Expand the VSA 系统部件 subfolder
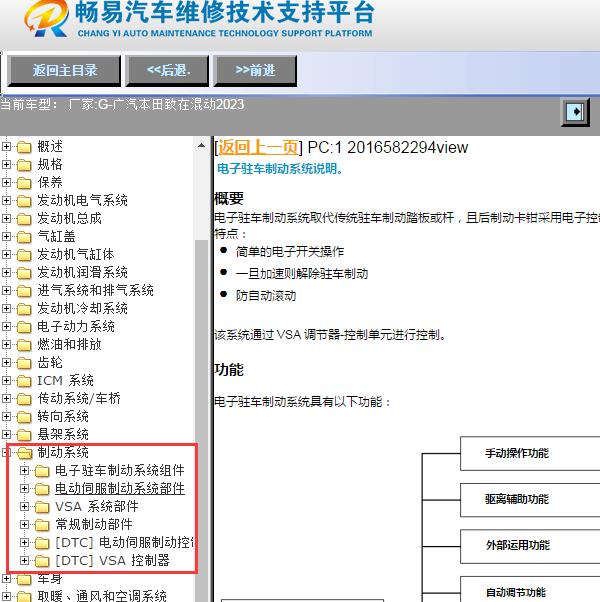Image resolution: width=600 pixels, height=602 pixels. (24, 506)
